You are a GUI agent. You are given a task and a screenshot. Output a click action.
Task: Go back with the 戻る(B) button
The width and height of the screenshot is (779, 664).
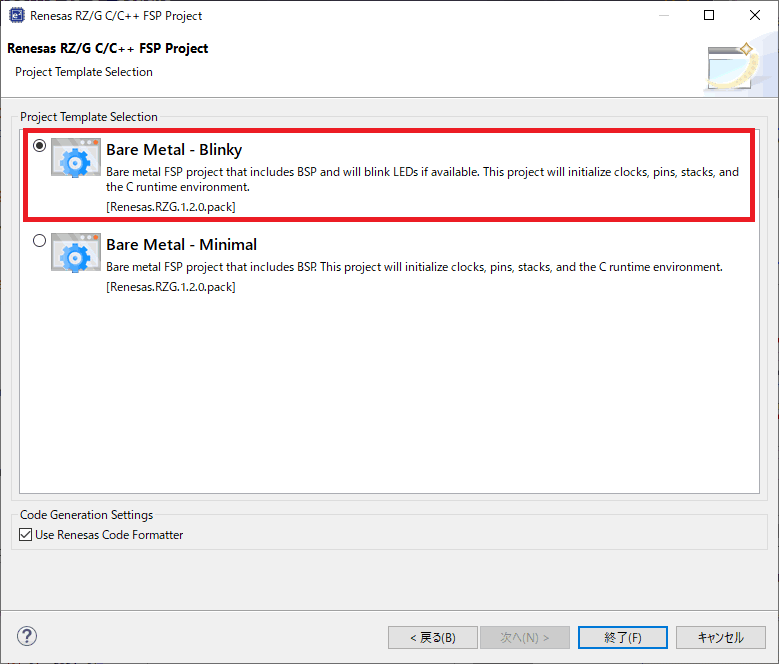433,637
